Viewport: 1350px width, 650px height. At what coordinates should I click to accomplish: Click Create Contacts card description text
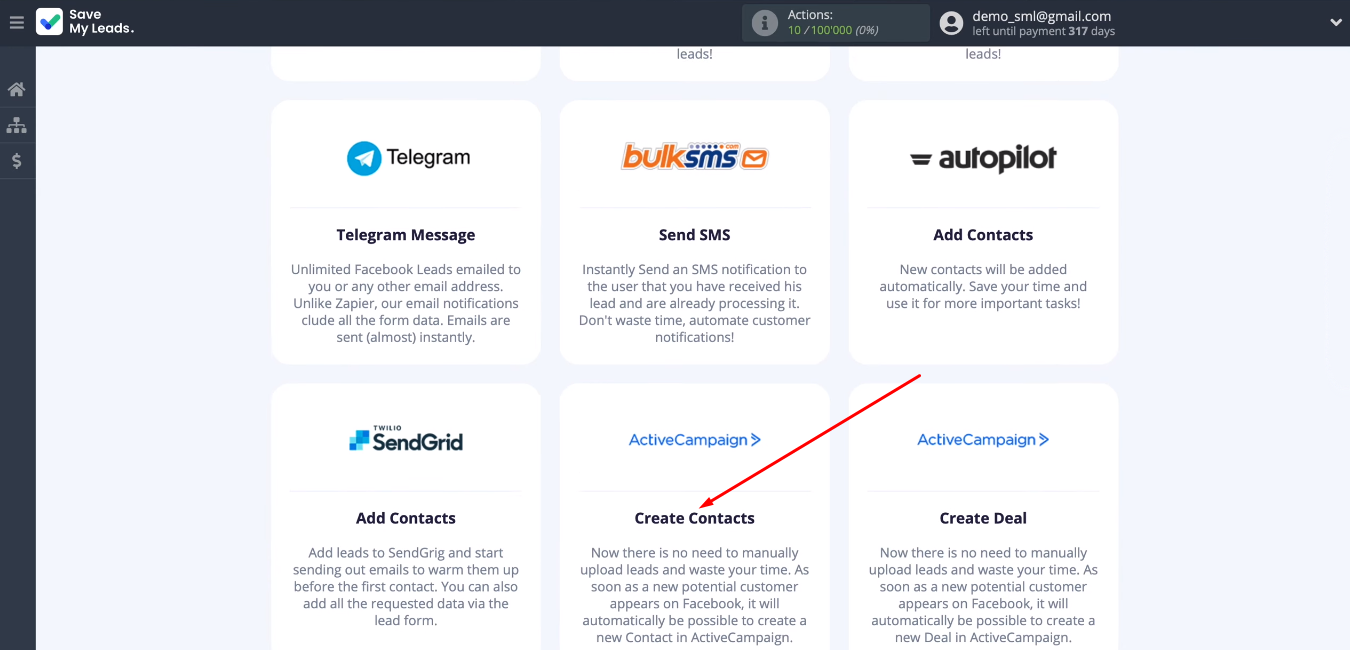(695, 595)
